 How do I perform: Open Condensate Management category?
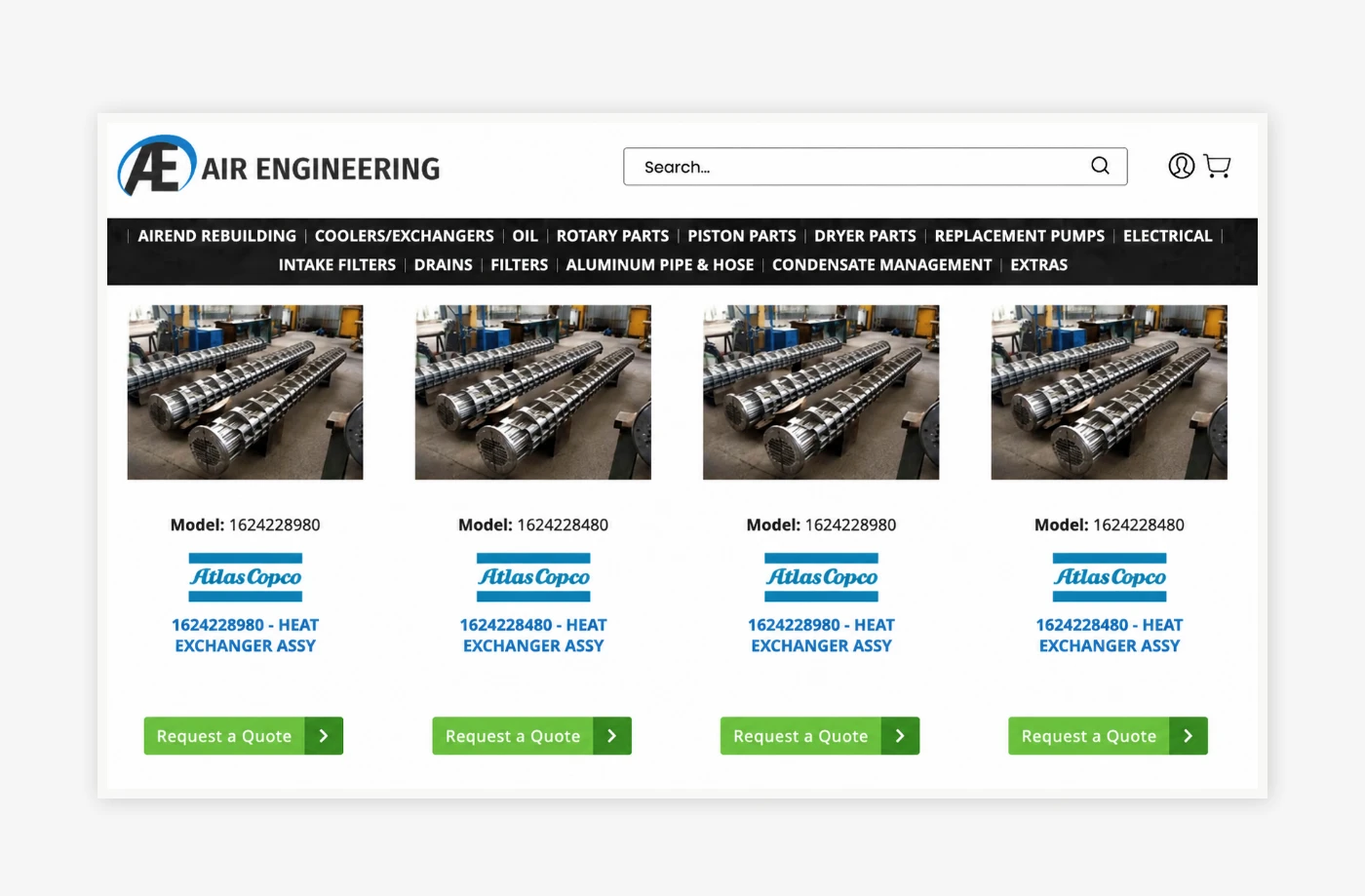881,265
